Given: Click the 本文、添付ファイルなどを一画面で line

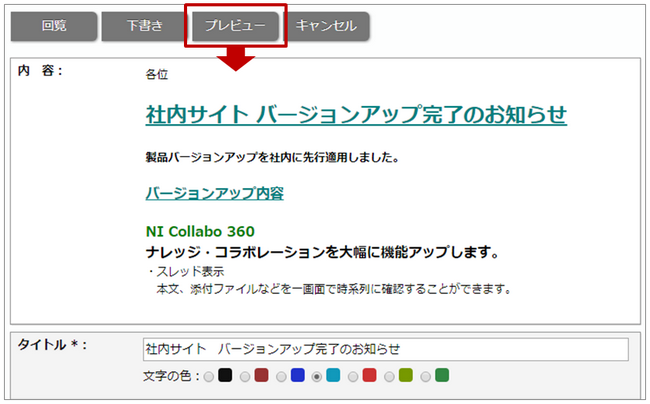Looking at the screenshot, I should (x=334, y=289).
